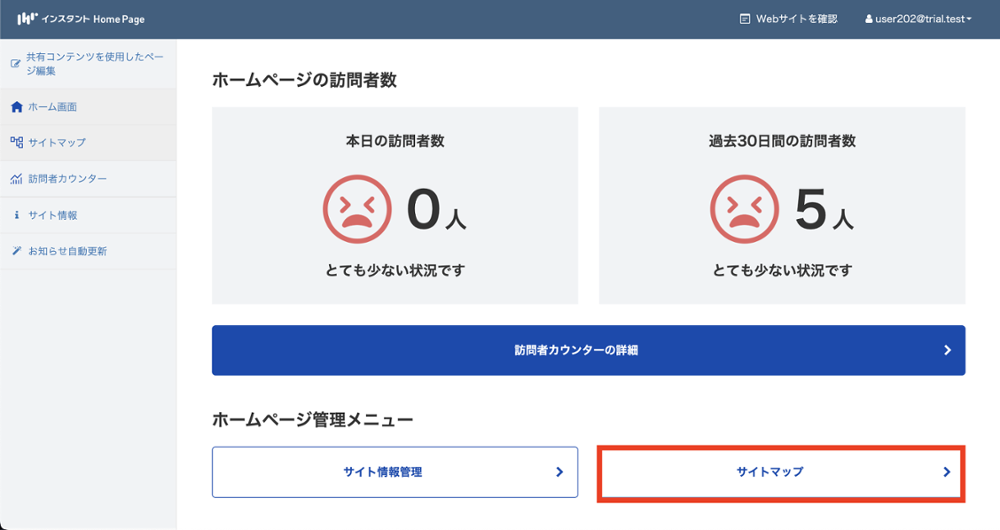Click the sad face in 本日の訪問者数
The width and height of the screenshot is (1000, 530).
pyautogui.click(x=355, y=210)
